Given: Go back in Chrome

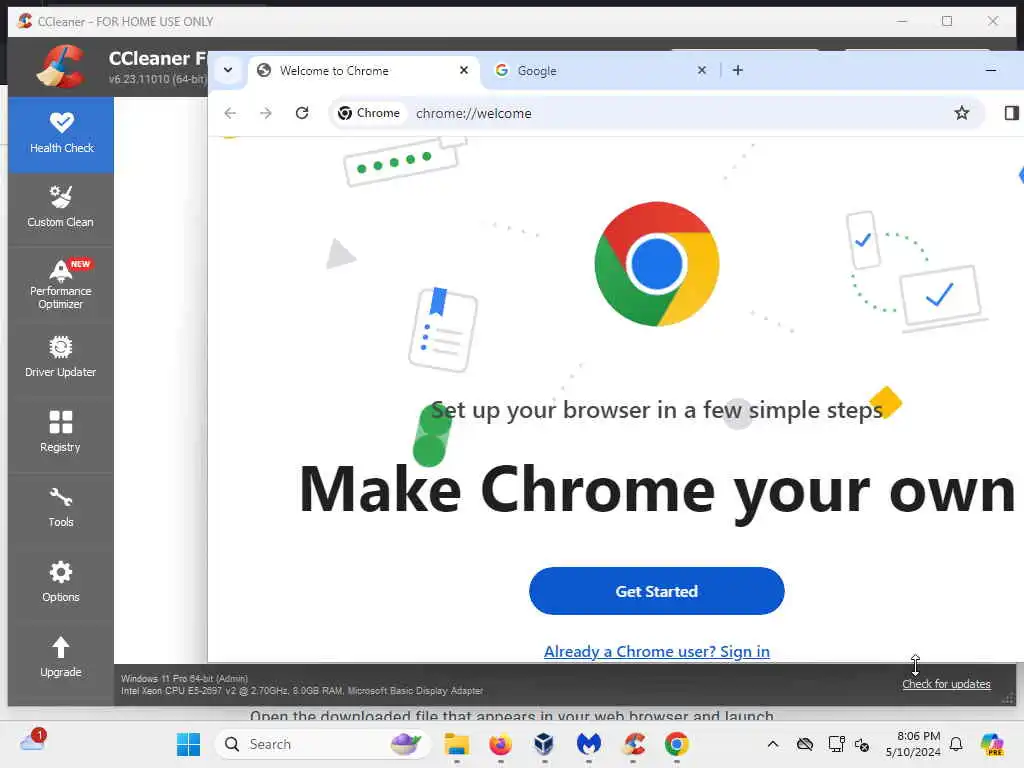Looking at the screenshot, I should coord(230,113).
